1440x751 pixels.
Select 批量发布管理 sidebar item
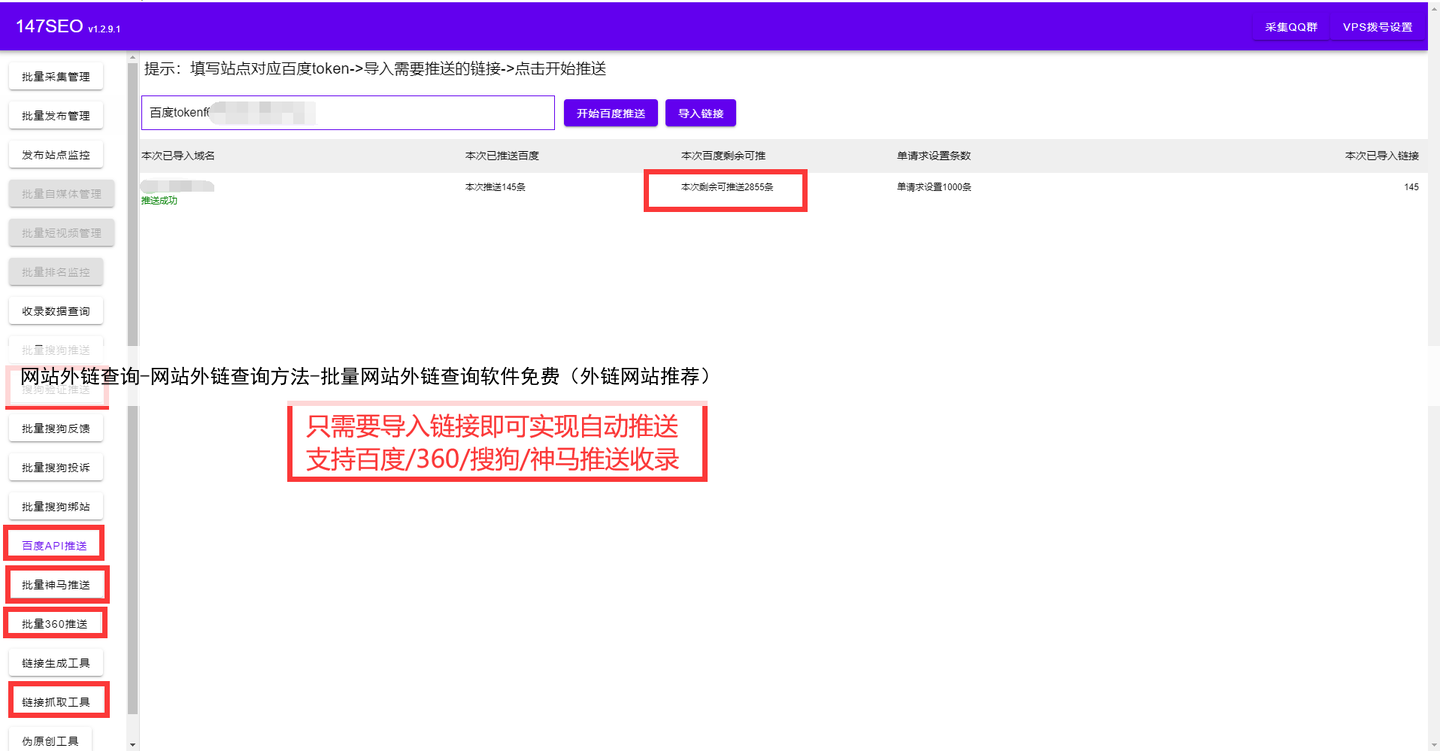pos(56,116)
